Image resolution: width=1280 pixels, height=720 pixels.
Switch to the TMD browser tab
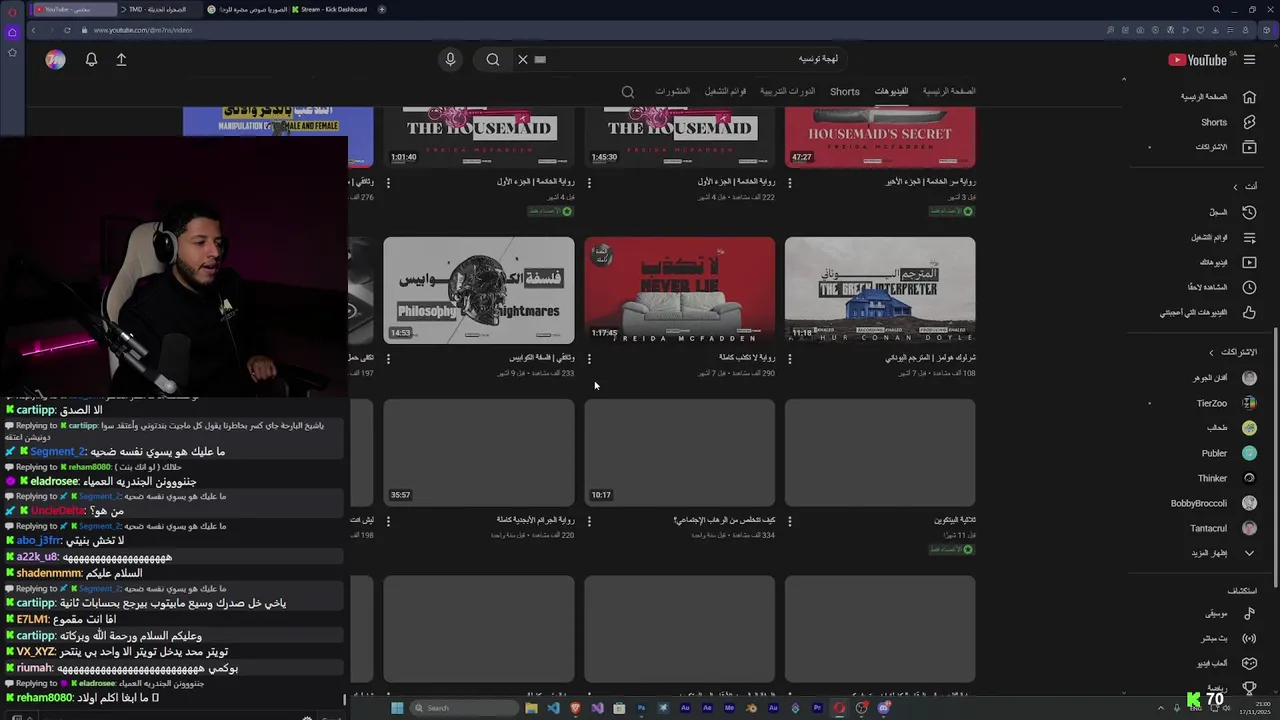(158, 9)
